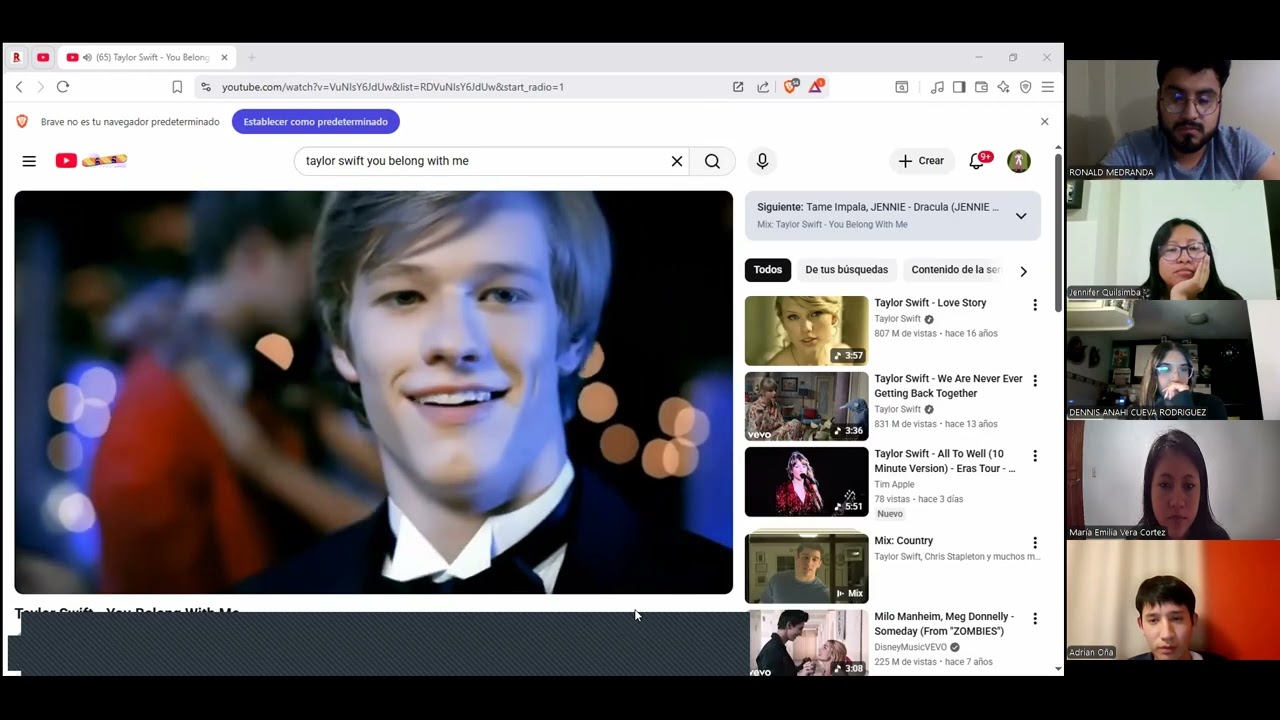This screenshot has width=1280, height=720.
Task: Click the You Belong With Me video player
Action: 374,393
